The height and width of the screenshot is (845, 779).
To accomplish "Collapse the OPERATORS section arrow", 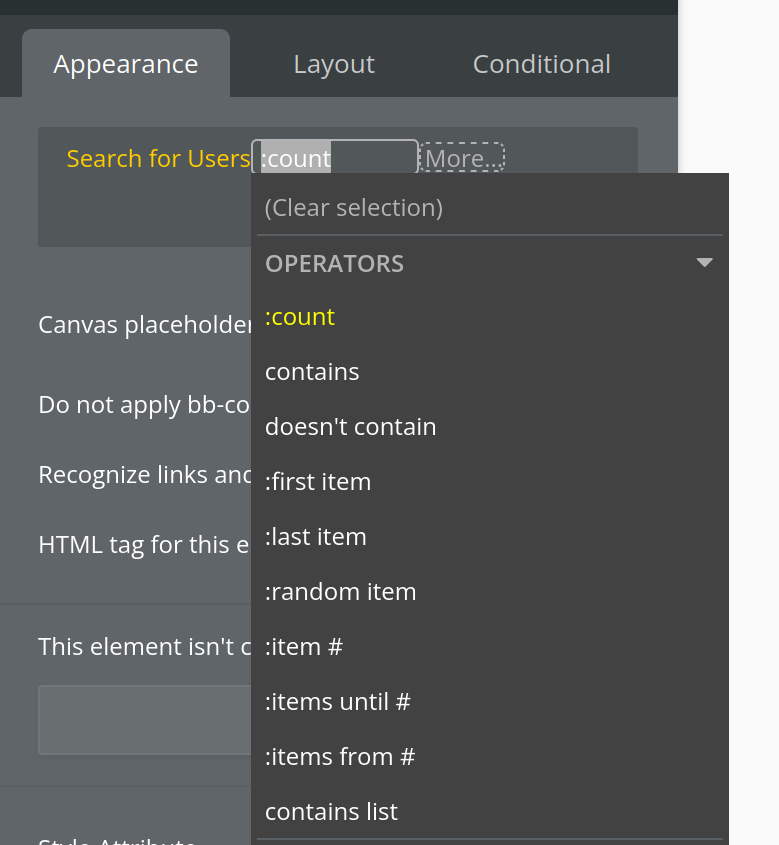I will tap(705, 263).
